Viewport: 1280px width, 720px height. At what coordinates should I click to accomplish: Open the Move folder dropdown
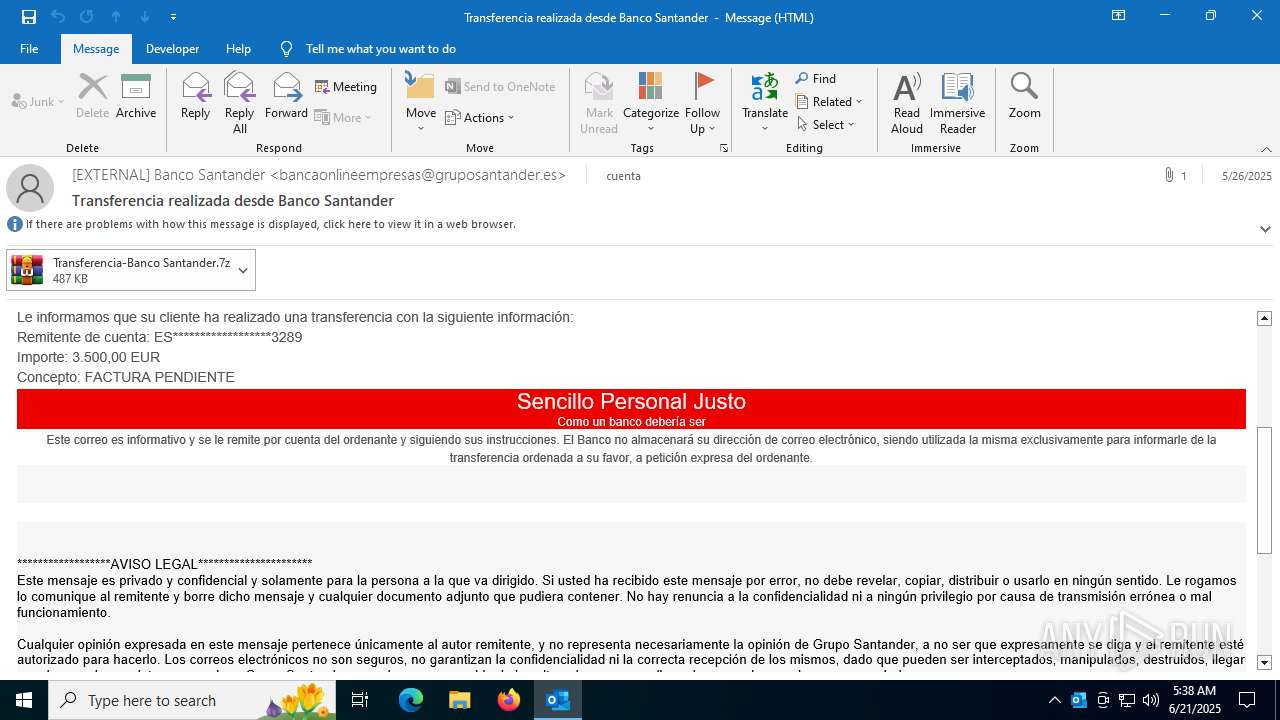[421, 103]
